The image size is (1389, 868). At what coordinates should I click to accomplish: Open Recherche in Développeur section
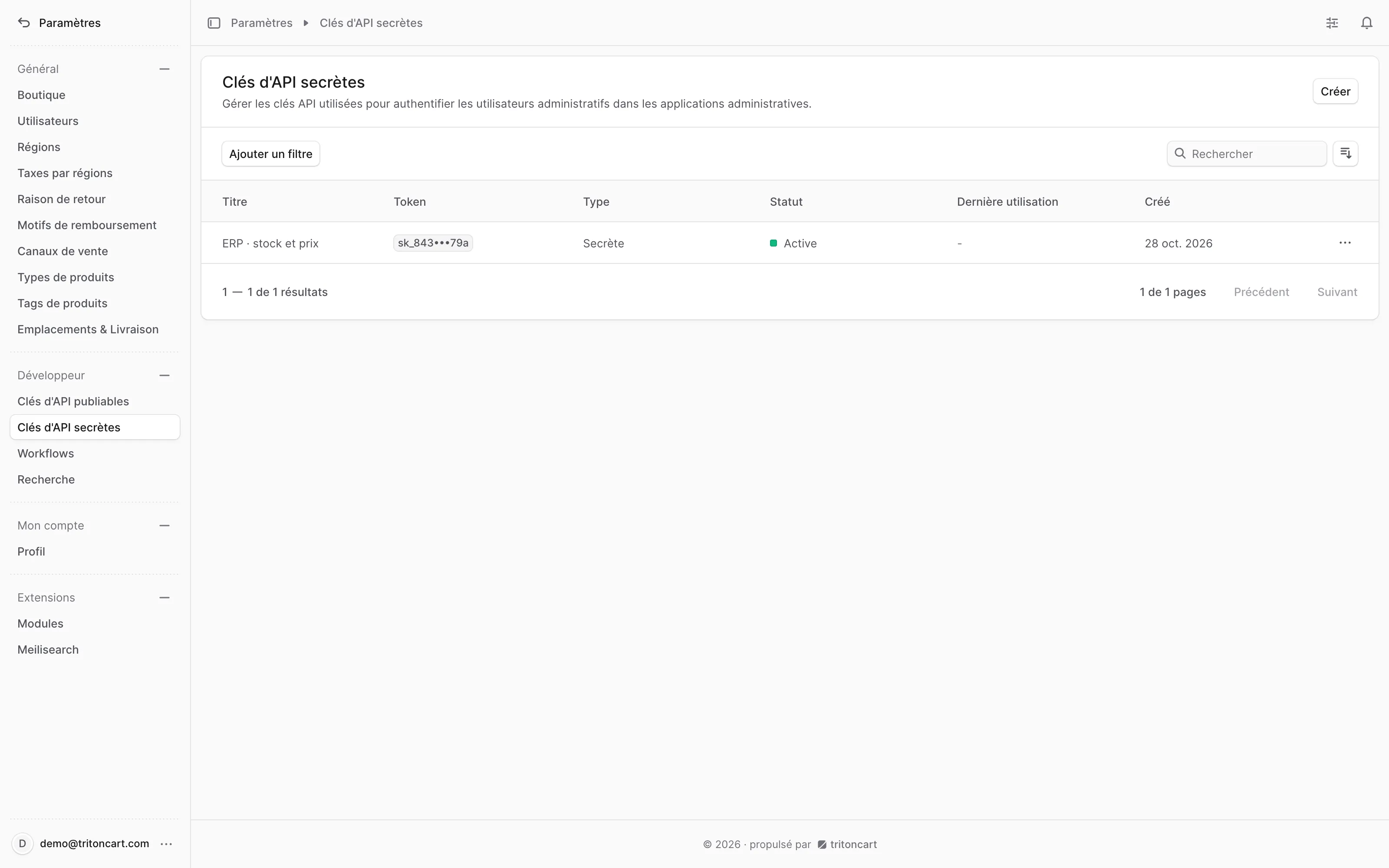(95, 479)
